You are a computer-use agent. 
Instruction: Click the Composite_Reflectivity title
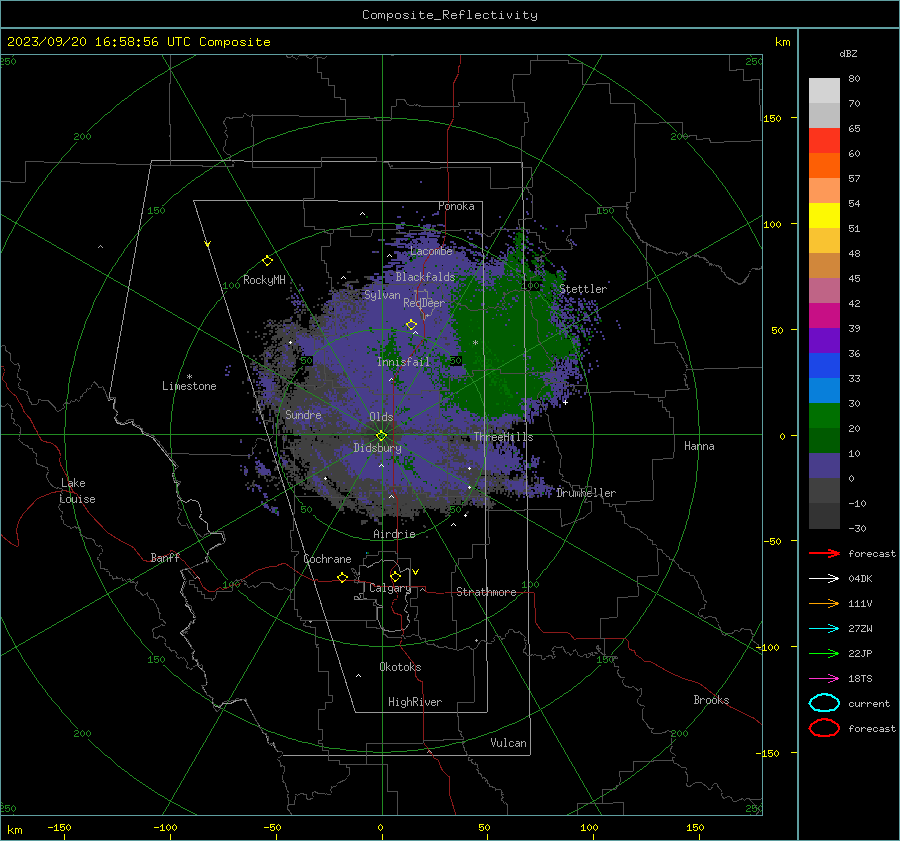(450, 15)
